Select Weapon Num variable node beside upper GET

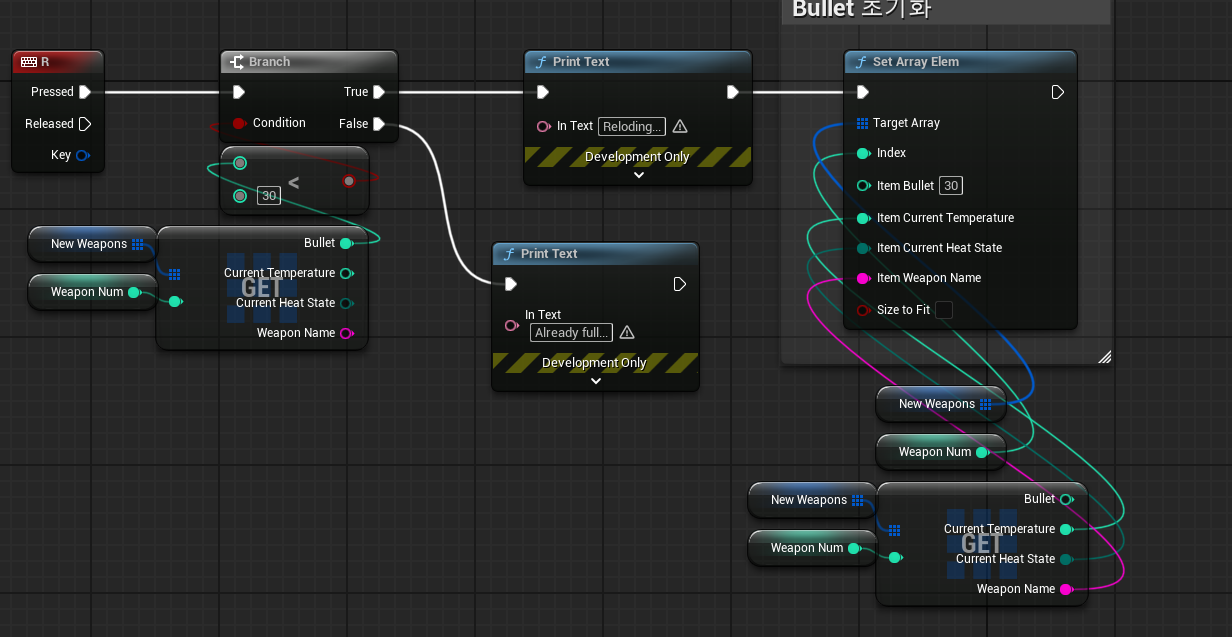click(92, 292)
